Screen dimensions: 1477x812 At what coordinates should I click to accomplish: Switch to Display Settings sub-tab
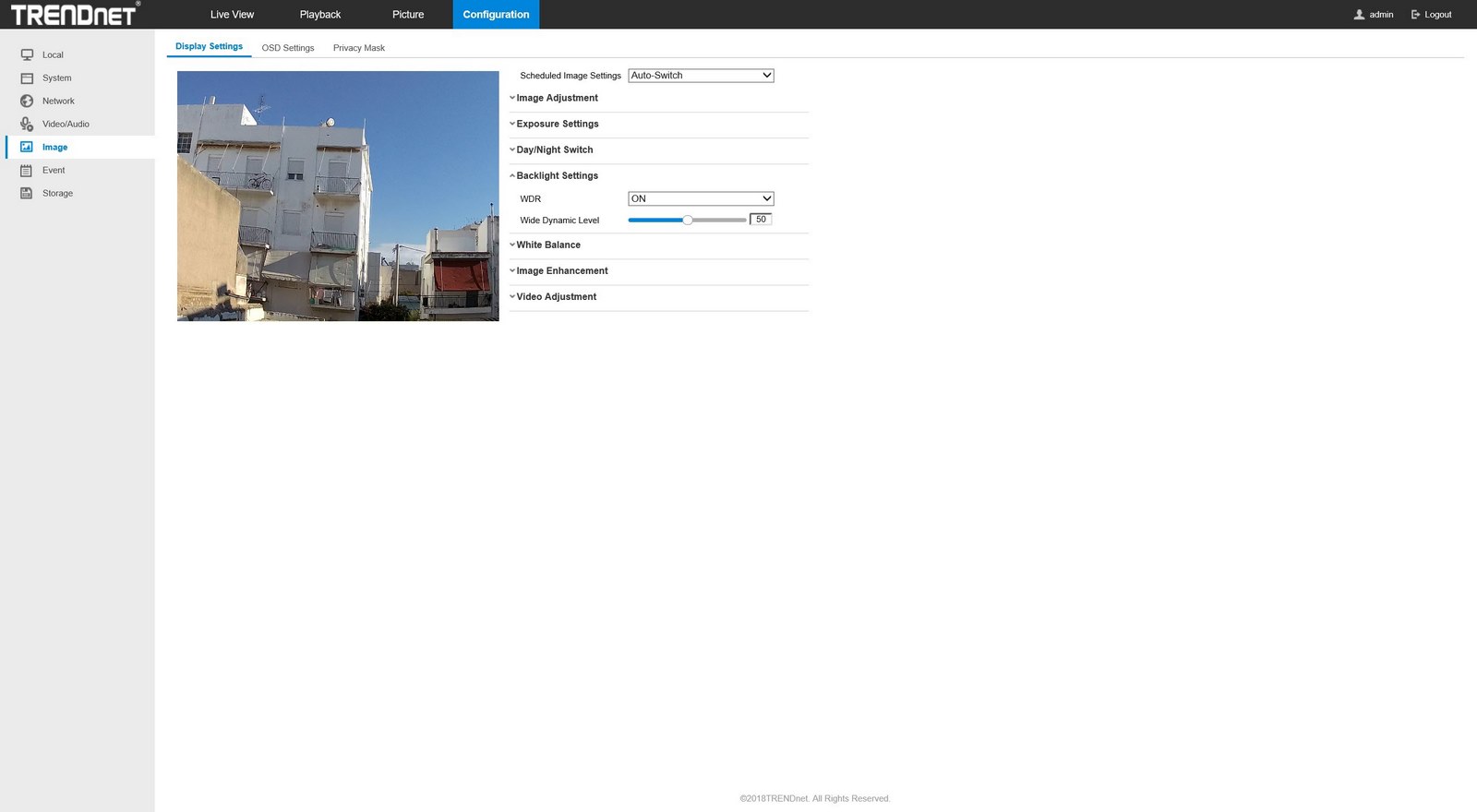click(209, 46)
